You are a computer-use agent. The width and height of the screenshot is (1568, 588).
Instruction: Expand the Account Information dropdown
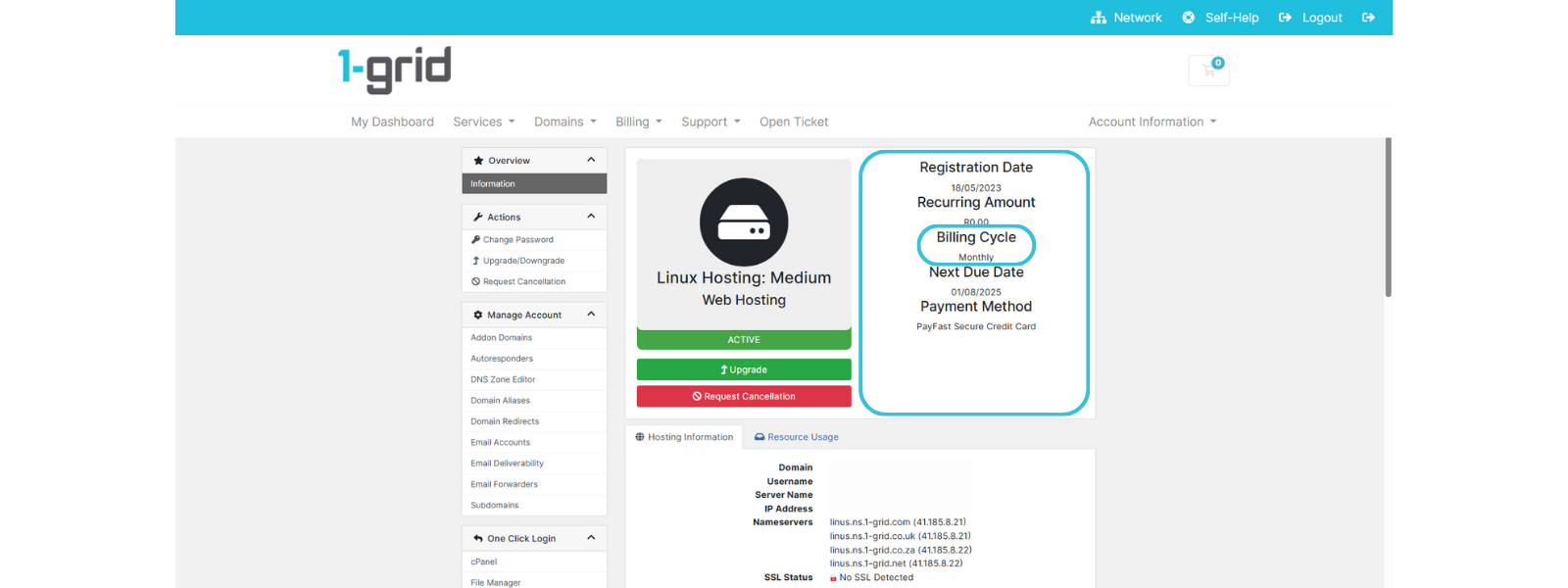coord(1151,122)
